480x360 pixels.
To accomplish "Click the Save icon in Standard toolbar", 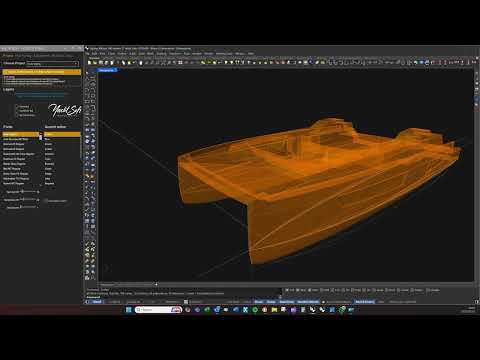I will 101,62.
